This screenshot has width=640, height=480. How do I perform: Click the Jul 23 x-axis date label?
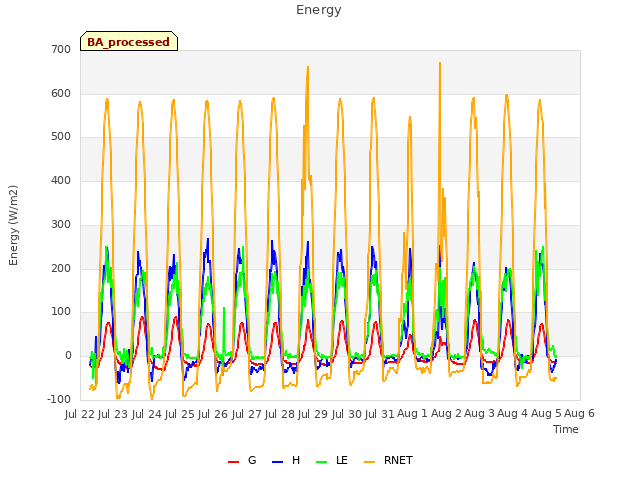pos(113,414)
